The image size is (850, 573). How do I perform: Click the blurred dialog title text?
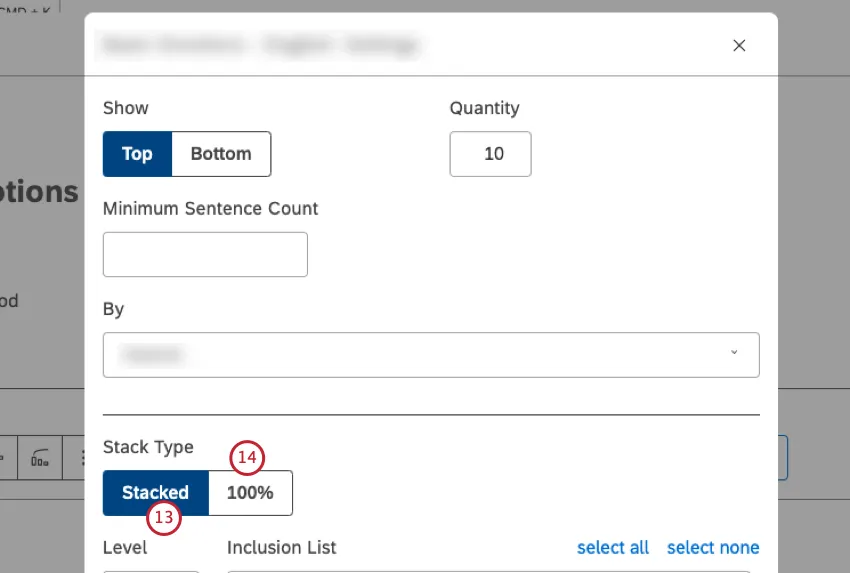258,45
